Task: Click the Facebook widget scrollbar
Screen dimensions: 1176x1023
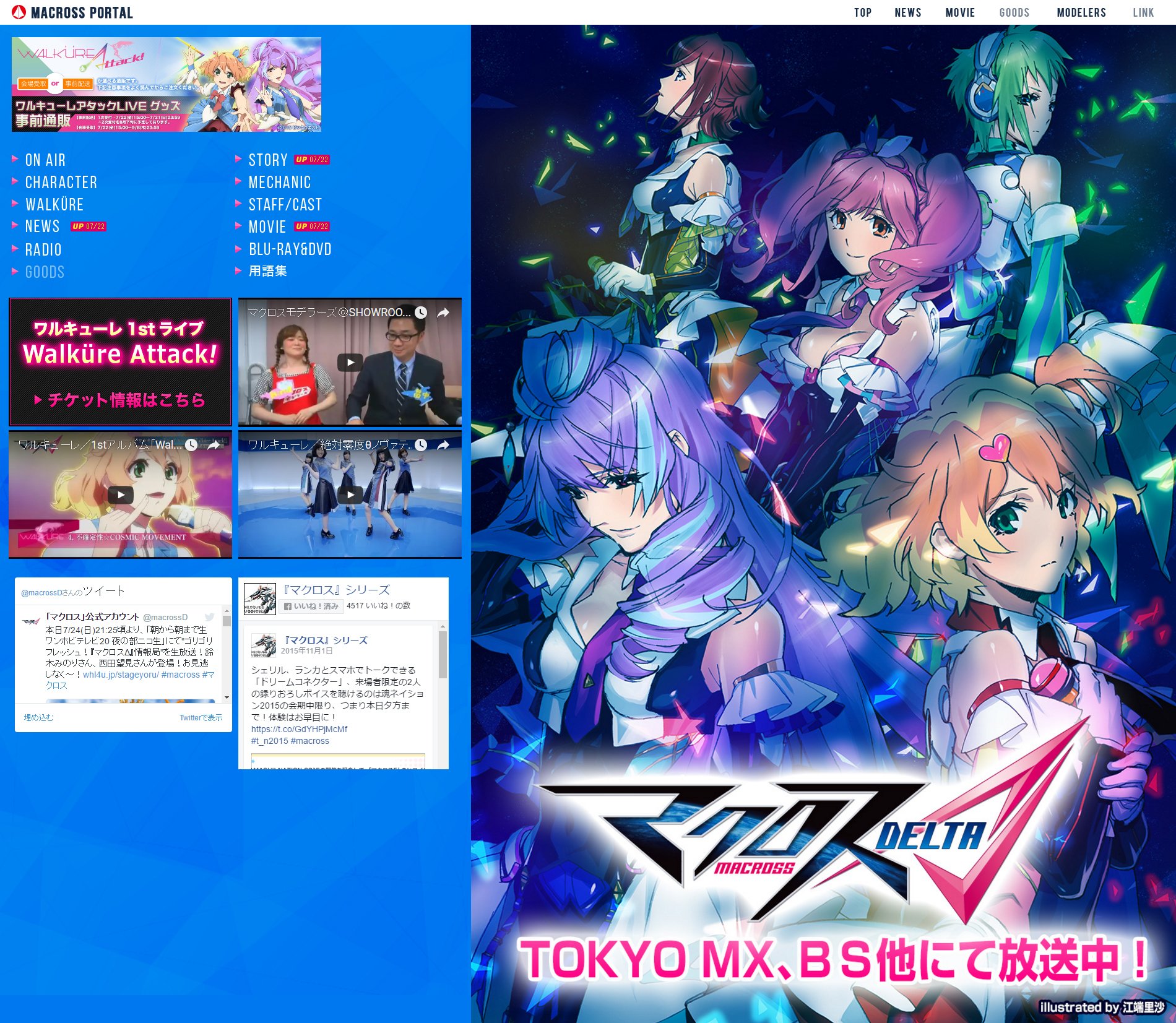Action: [x=443, y=655]
